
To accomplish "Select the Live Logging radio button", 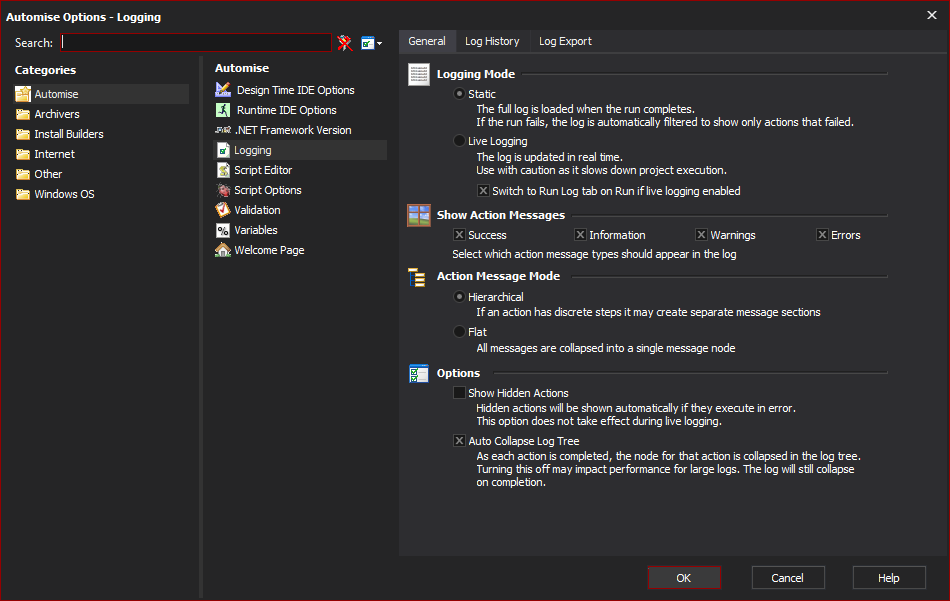I will pyautogui.click(x=459, y=141).
